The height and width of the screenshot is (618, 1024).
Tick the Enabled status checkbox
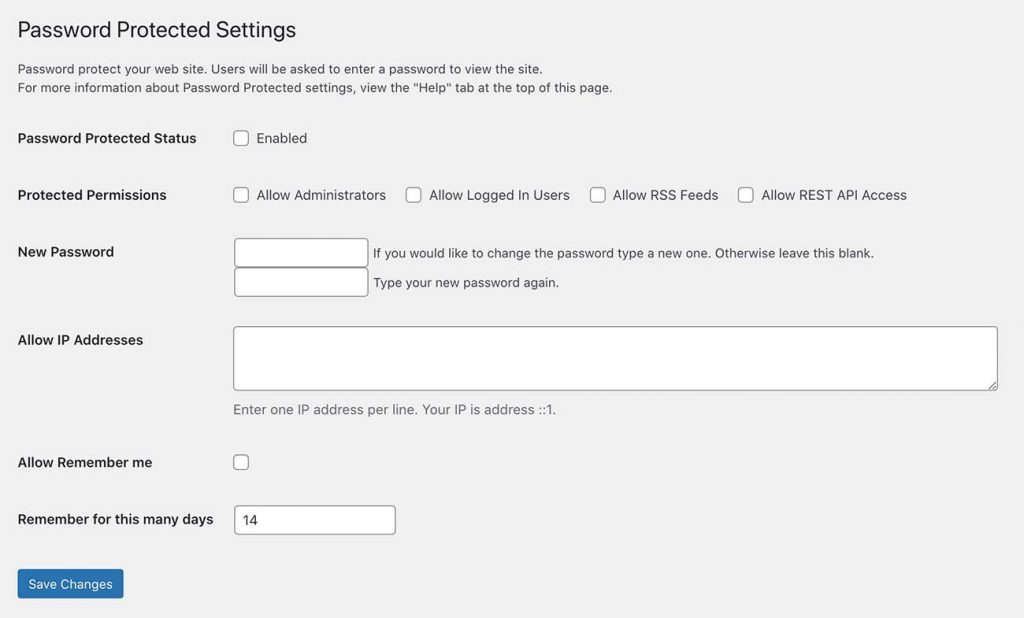241,138
